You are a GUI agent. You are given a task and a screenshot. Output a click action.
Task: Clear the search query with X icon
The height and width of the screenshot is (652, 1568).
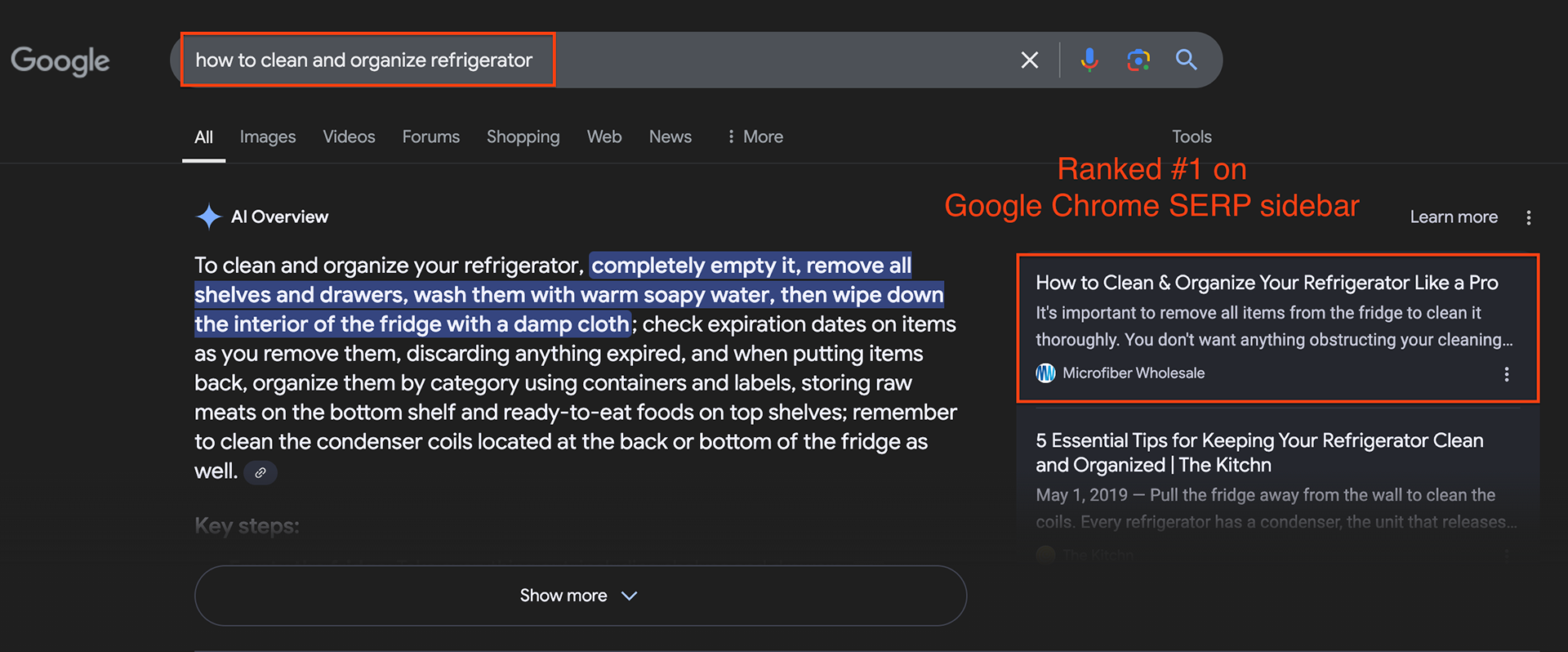pyautogui.click(x=1030, y=60)
